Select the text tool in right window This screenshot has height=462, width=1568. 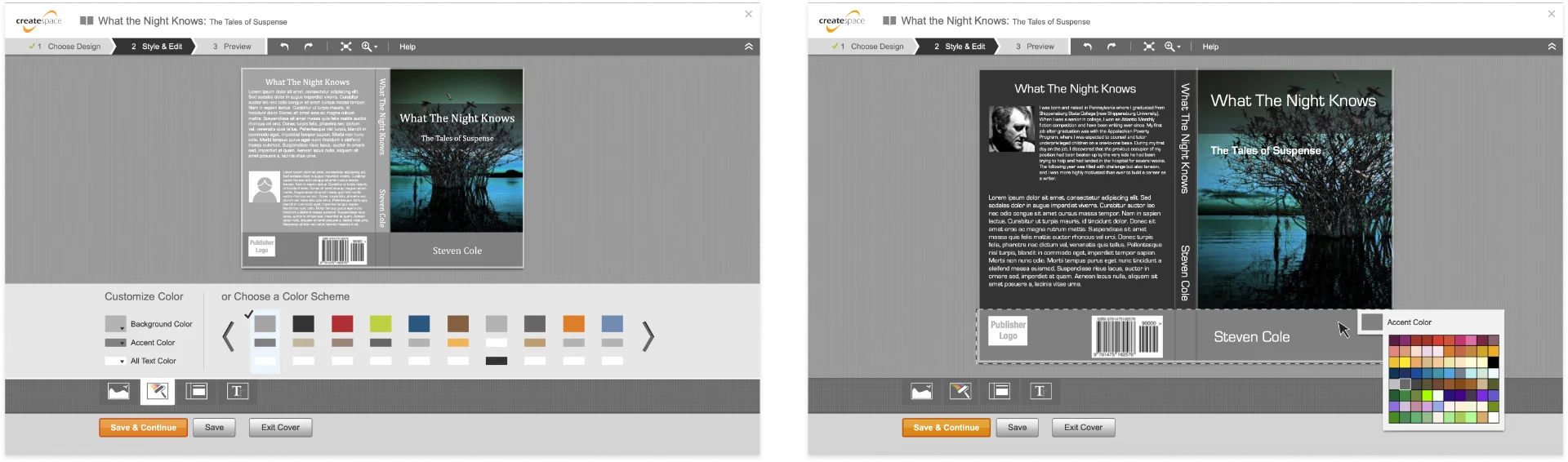1040,392
